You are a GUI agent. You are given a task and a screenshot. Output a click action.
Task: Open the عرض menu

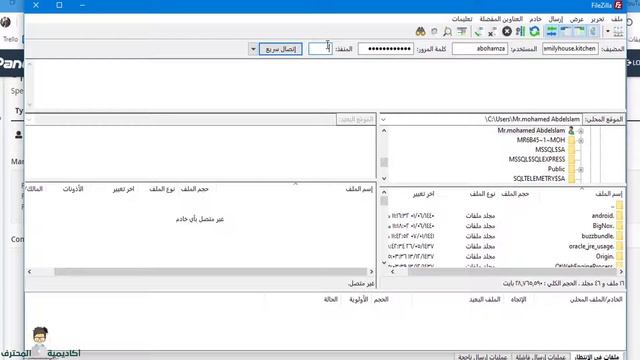tap(576, 19)
